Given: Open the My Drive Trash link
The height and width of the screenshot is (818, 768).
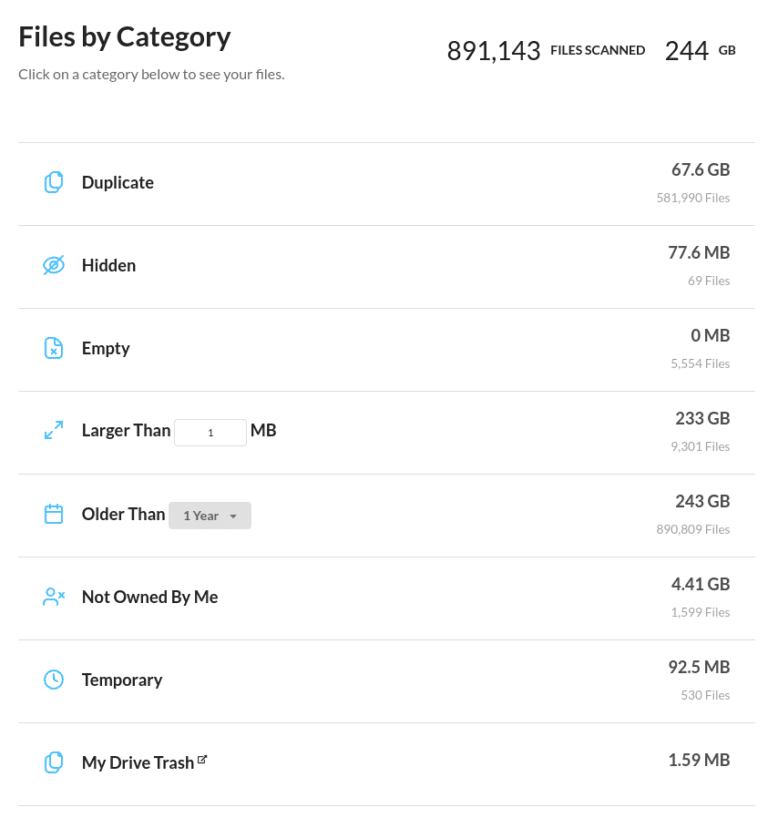Looking at the screenshot, I should click(x=138, y=763).
